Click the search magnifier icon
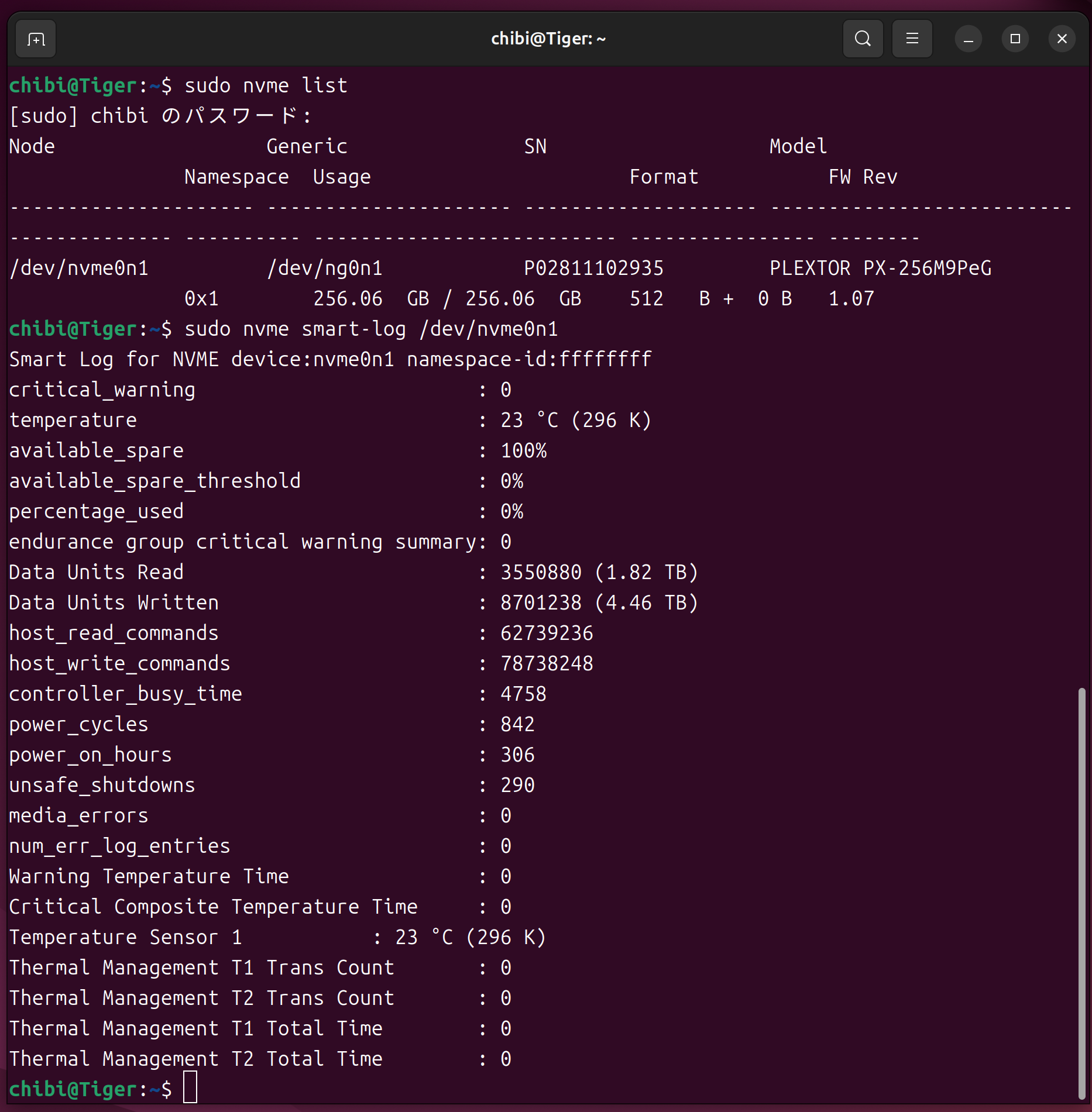Screen dimensions: 1092x1112 tap(863, 39)
